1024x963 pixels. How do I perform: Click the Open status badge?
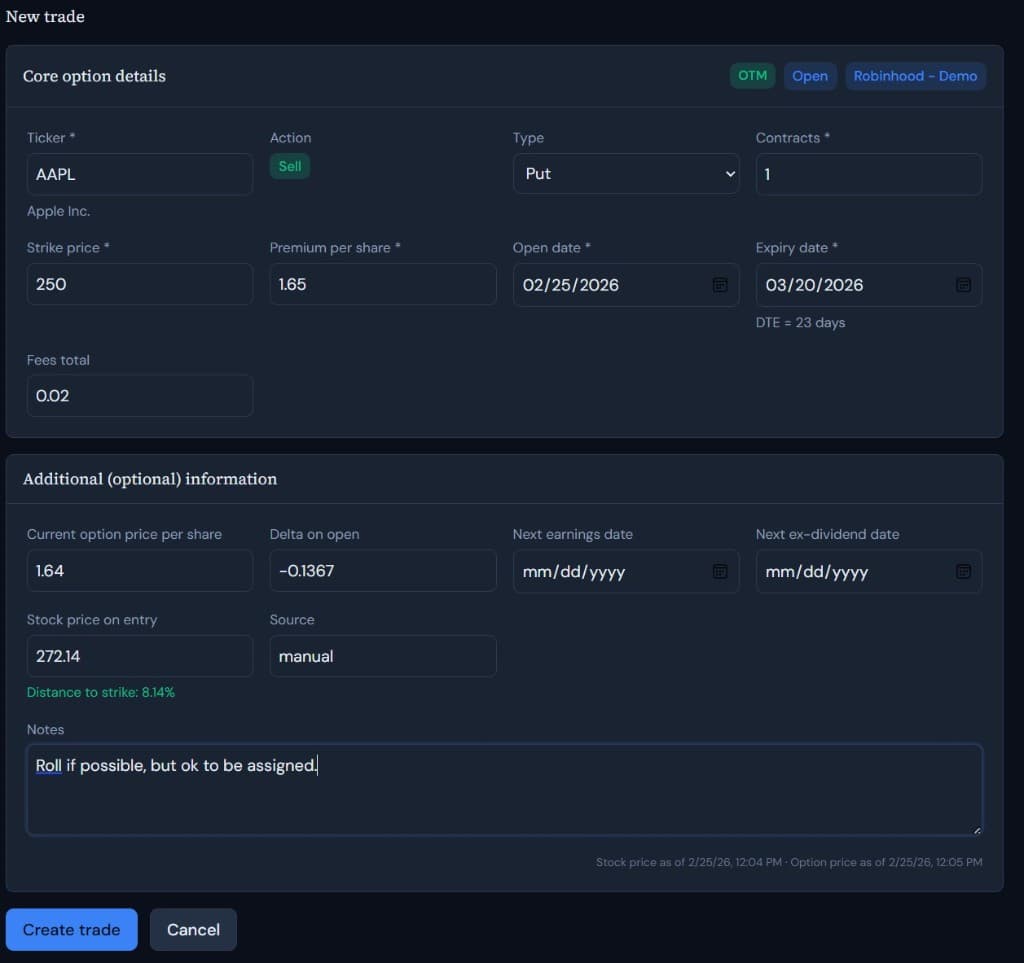[x=810, y=75]
